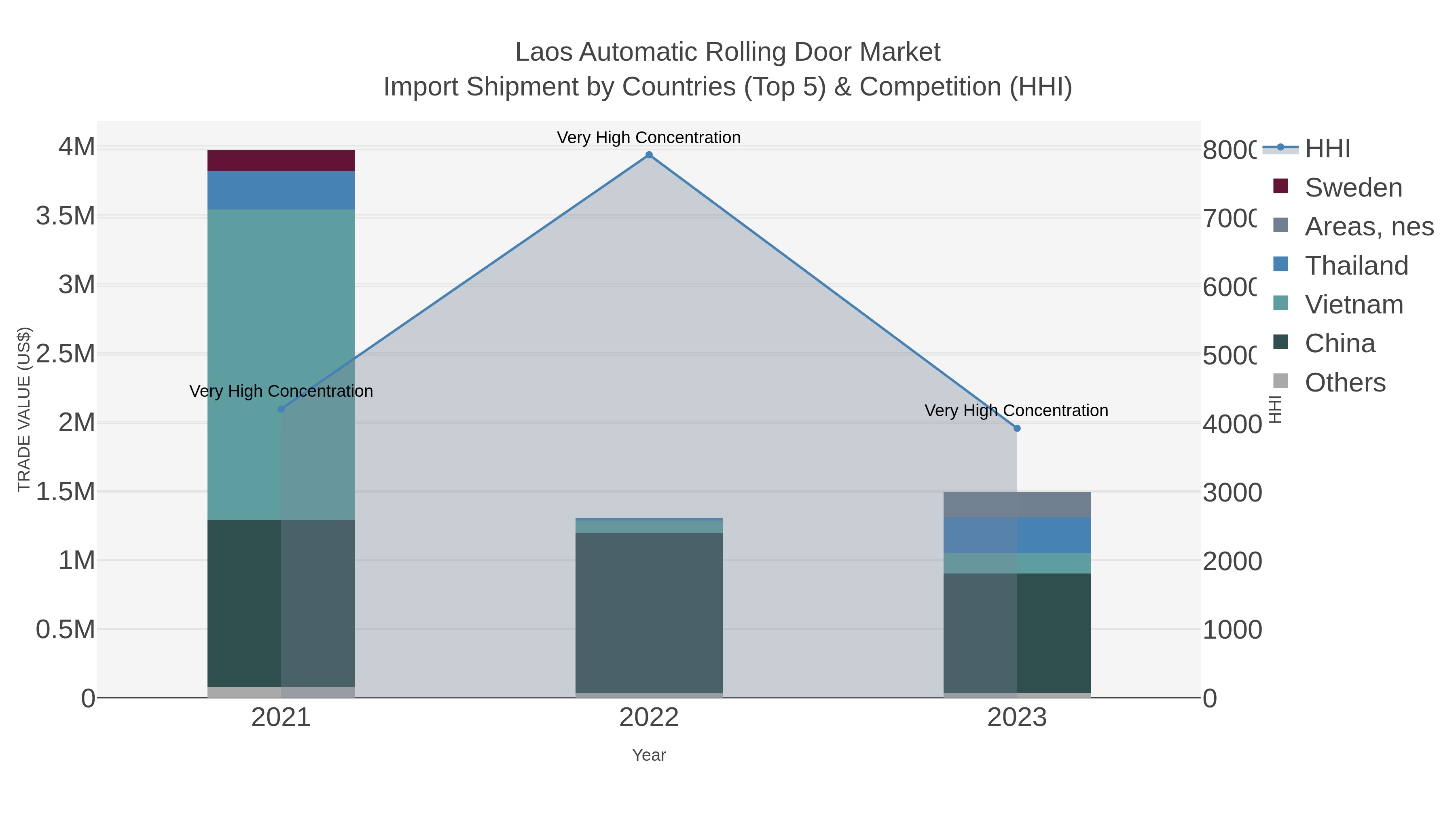
Task: Click the China dark green legend swatch
Action: pyautogui.click(x=1281, y=342)
